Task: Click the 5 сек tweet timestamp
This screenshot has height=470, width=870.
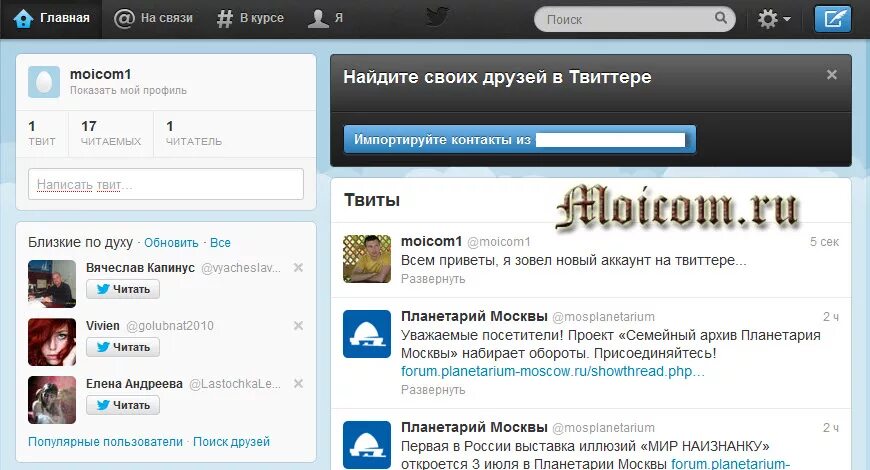Action: click(824, 242)
